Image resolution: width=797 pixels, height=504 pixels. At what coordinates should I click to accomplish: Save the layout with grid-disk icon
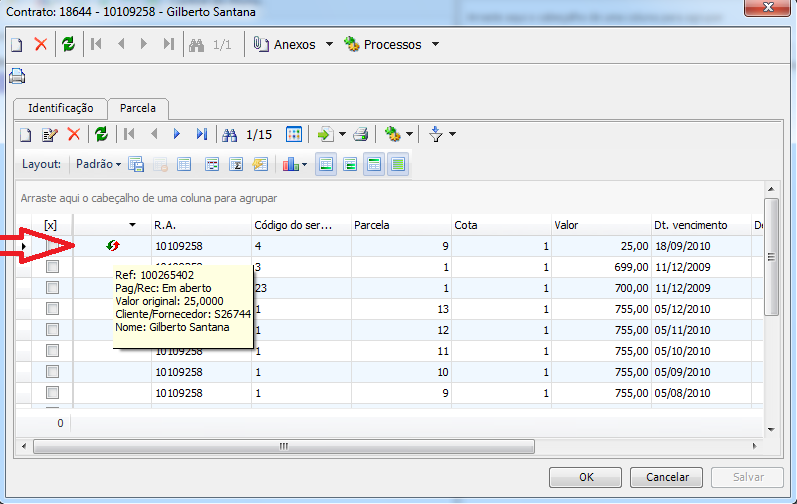click(x=136, y=164)
